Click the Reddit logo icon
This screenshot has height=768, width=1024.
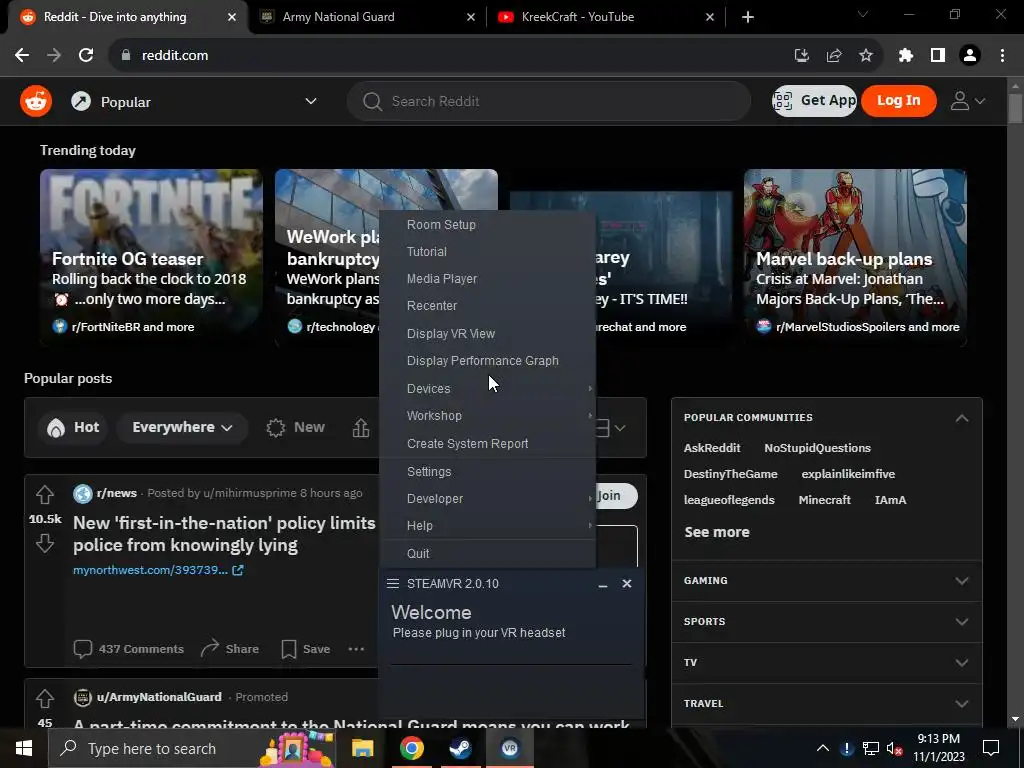point(36,101)
